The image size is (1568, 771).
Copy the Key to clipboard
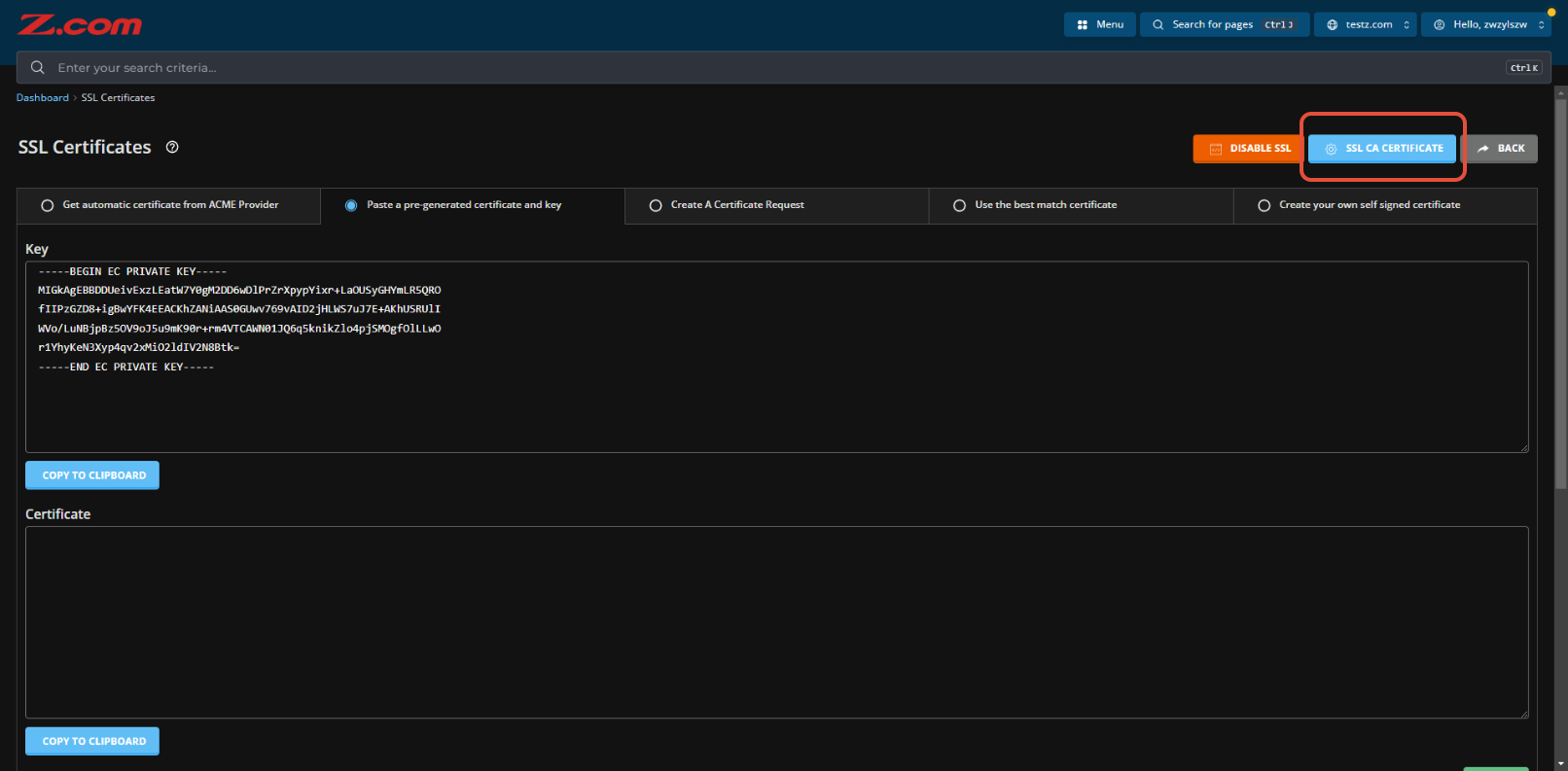(92, 475)
